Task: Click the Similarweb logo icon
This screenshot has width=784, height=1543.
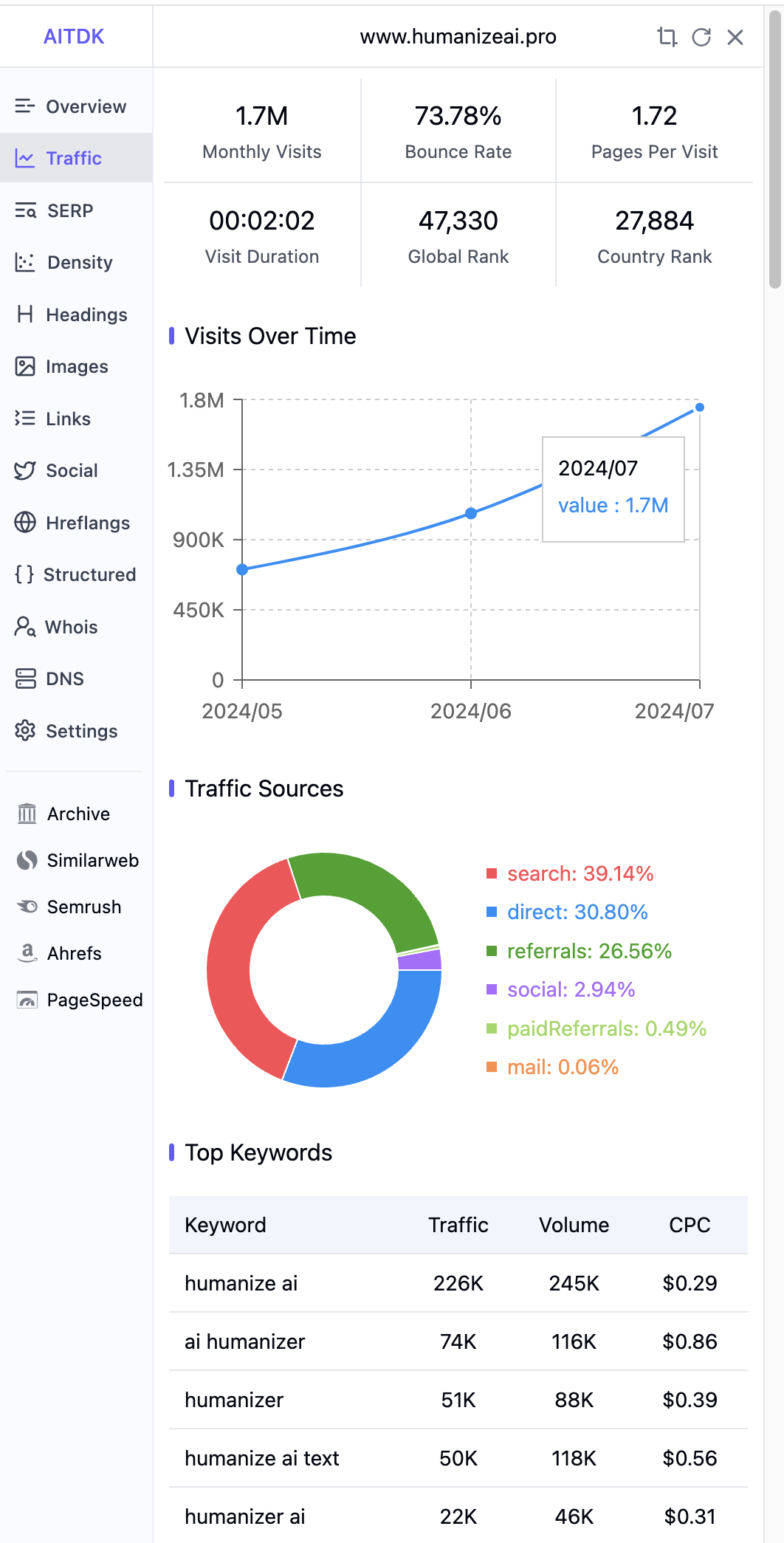Action: pyautogui.click(x=27, y=860)
